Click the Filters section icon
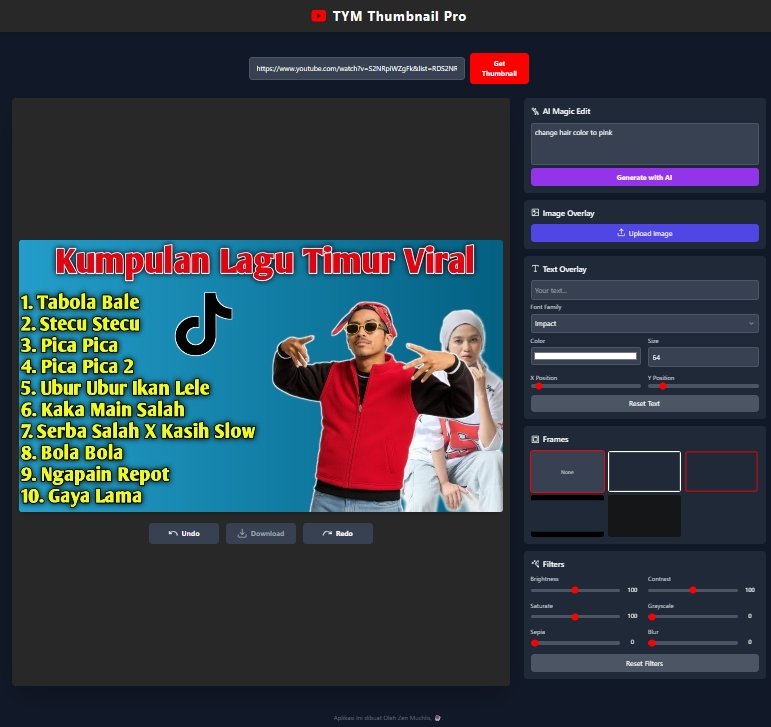Viewport: 771px width, 727px height. pos(535,564)
